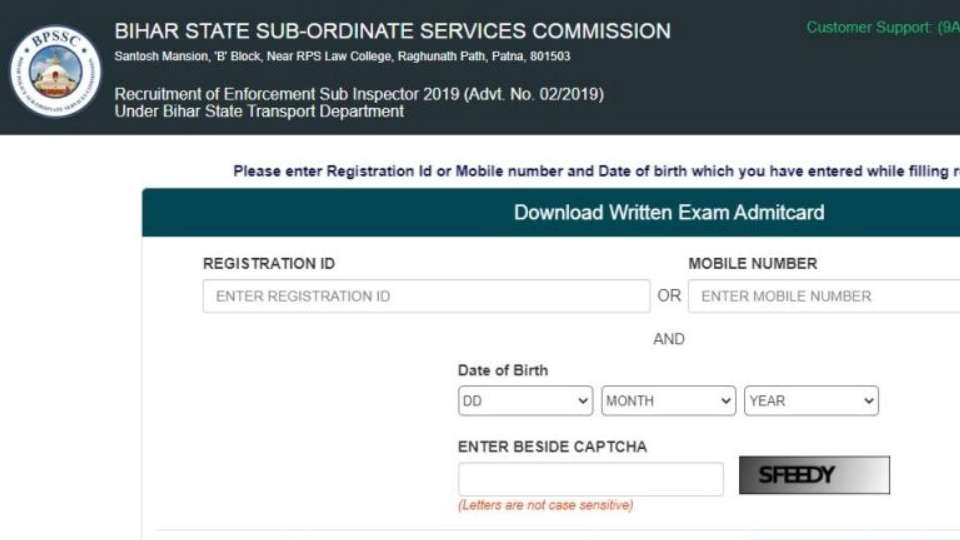The image size is (960, 540).
Task: Click the Under Bihar State Transport Department text
Action: click(259, 112)
